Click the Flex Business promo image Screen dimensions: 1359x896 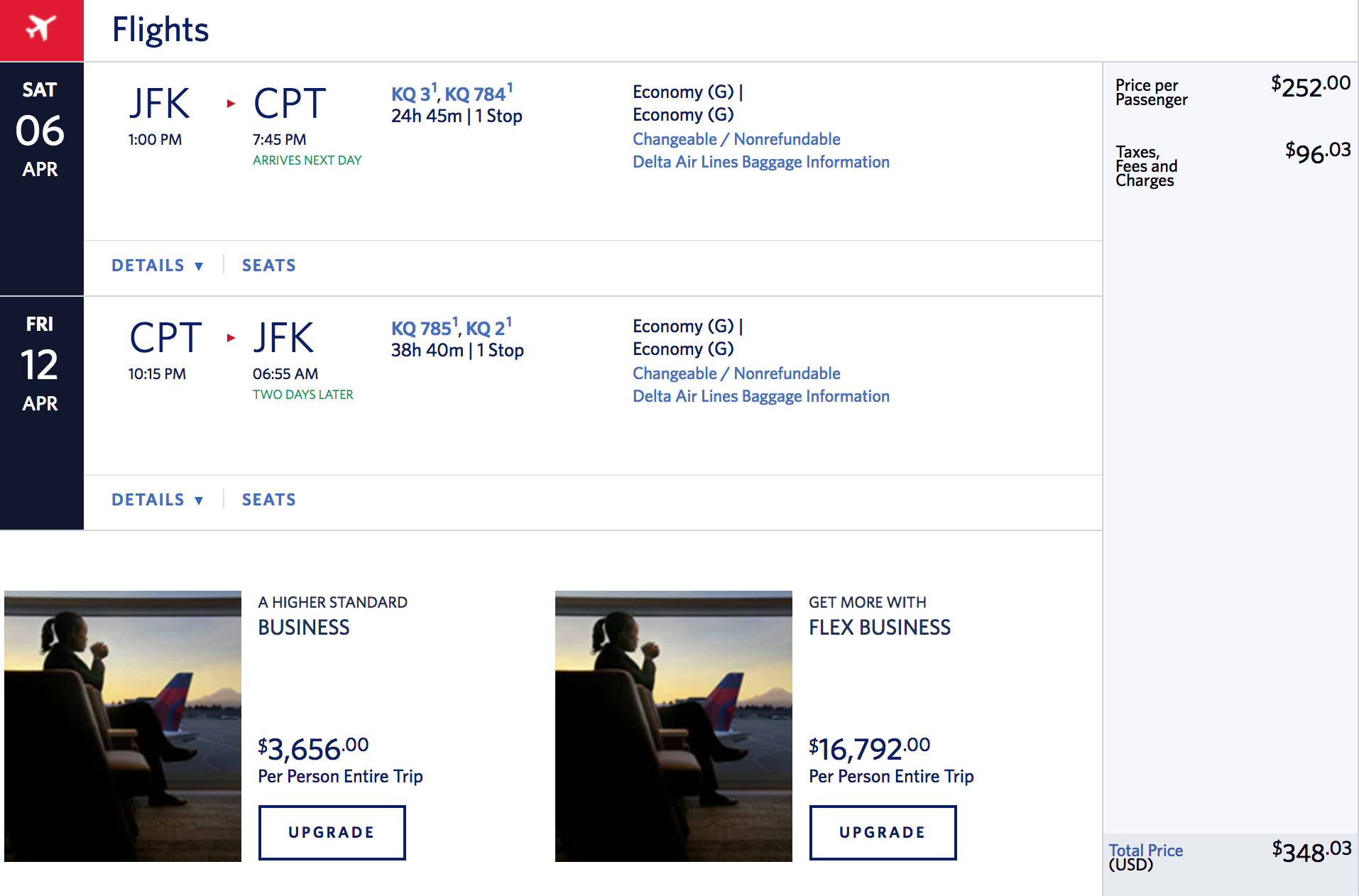(x=673, y=726)
